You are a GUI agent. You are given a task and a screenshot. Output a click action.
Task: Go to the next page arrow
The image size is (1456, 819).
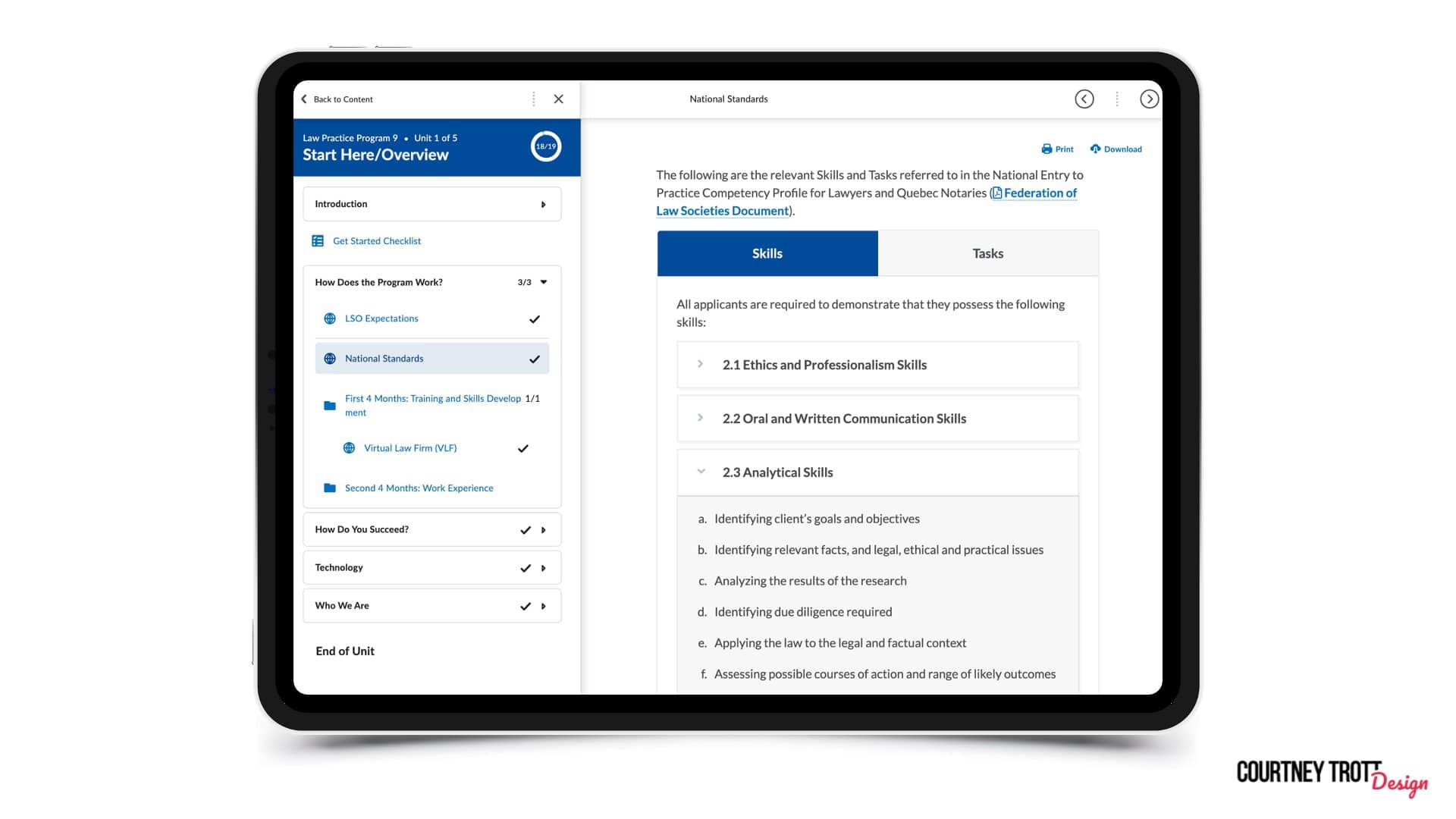1149,99
